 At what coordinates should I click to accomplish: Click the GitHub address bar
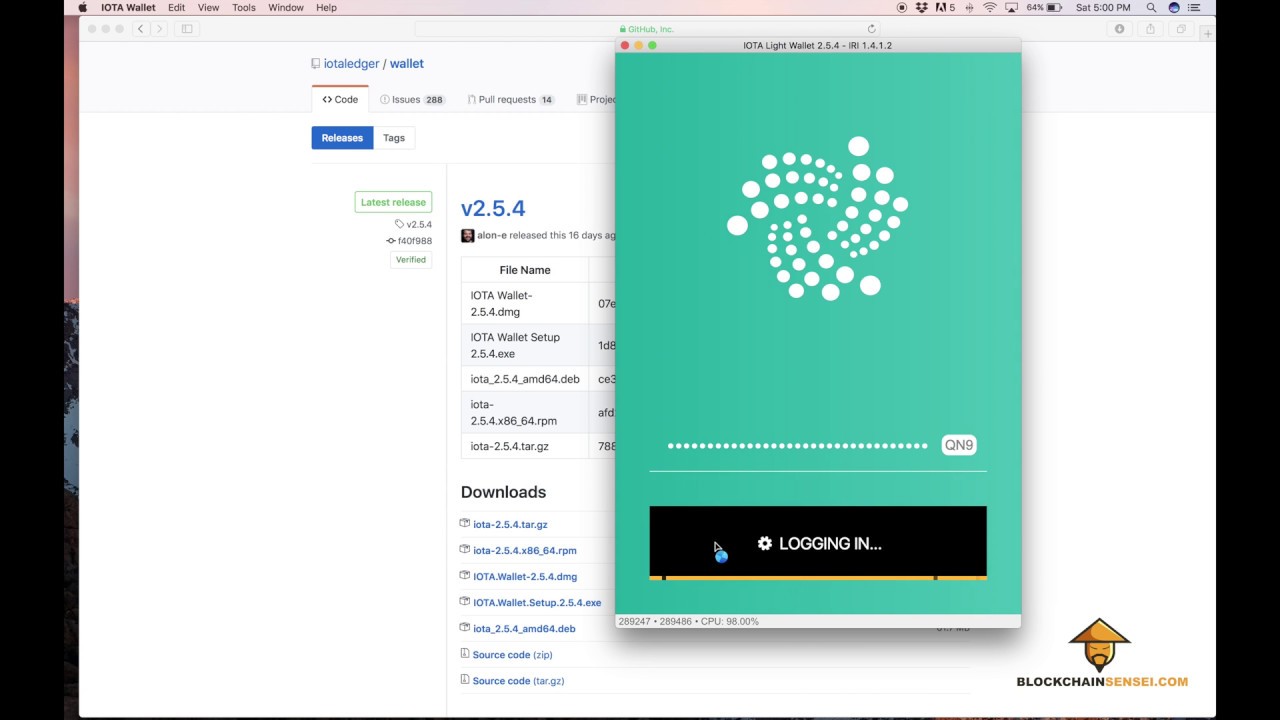coord(648,29)
